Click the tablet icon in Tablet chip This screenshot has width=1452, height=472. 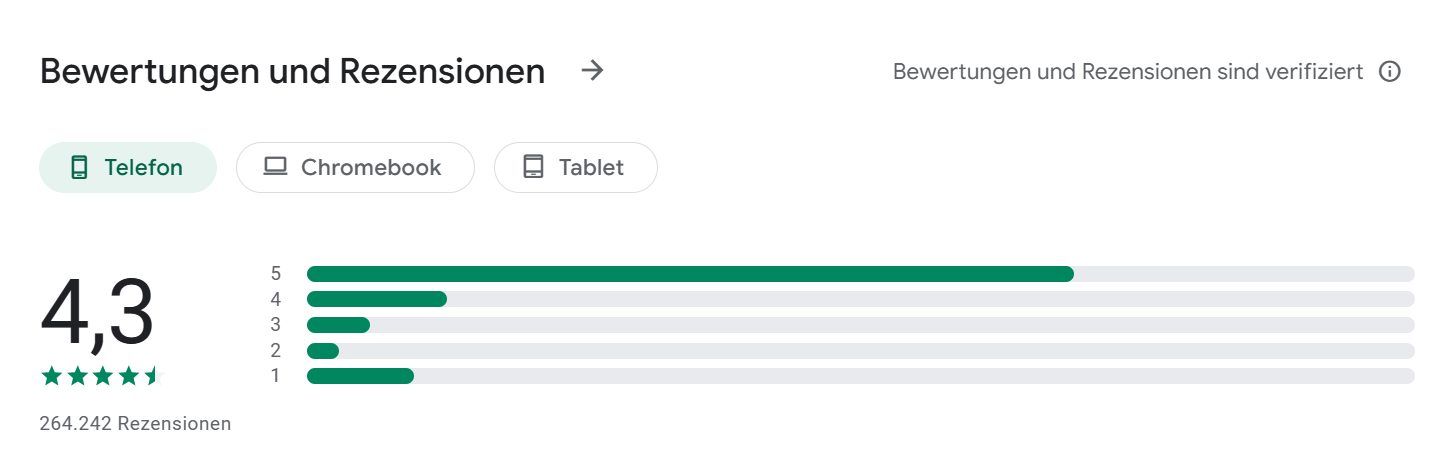coord(534,167)
